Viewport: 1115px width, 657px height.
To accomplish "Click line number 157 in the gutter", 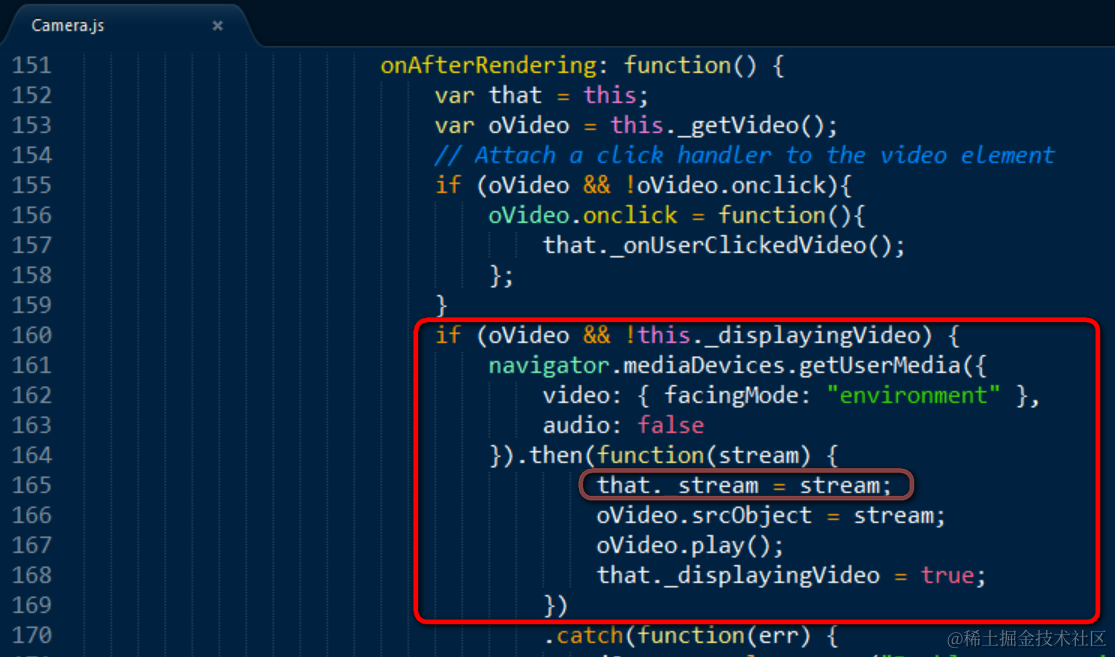I will click(x=32, y=245).
